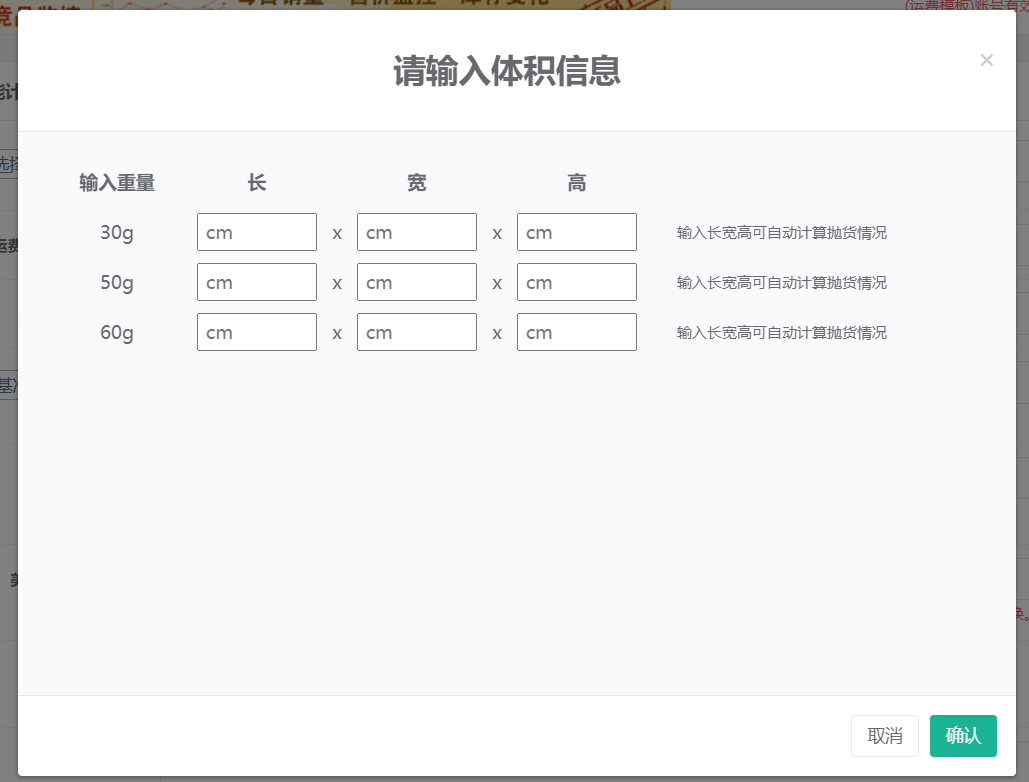The height and width of the screenshot is (782, 1029).
Task: Select the 50g weight label
Action: click(x=117, y=283)
